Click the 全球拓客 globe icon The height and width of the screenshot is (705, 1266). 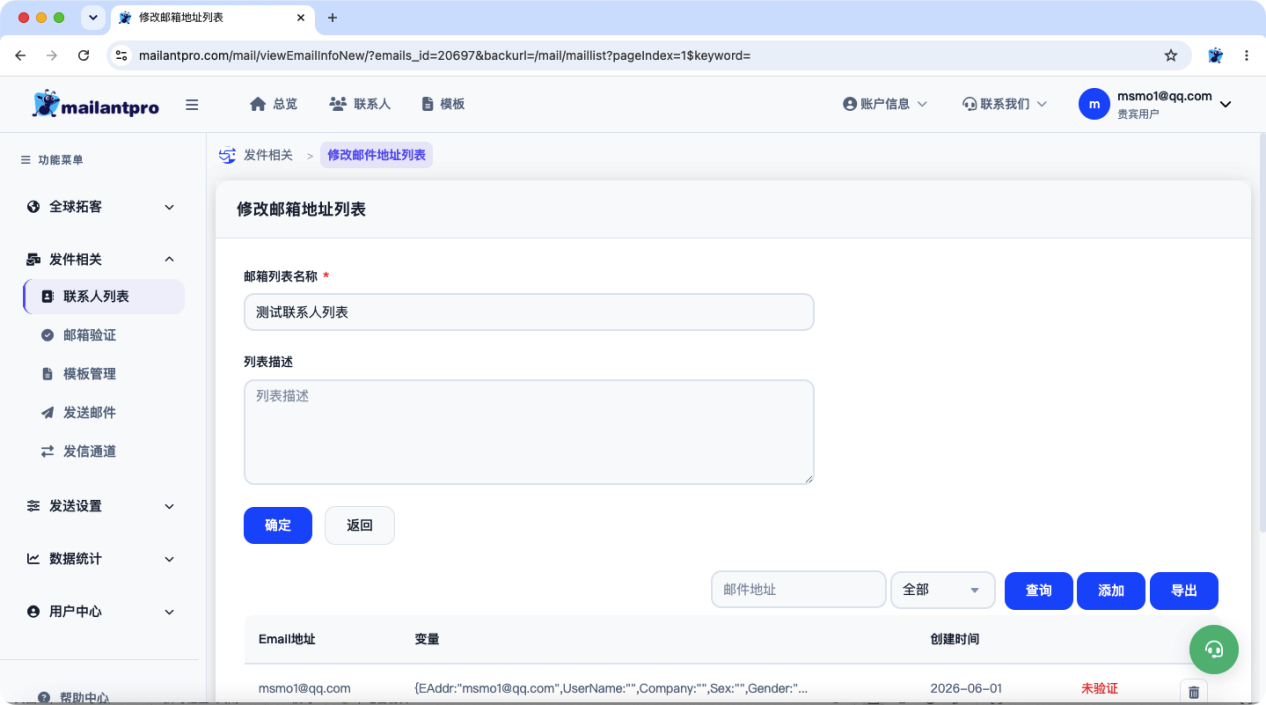[x=33, y=207]
